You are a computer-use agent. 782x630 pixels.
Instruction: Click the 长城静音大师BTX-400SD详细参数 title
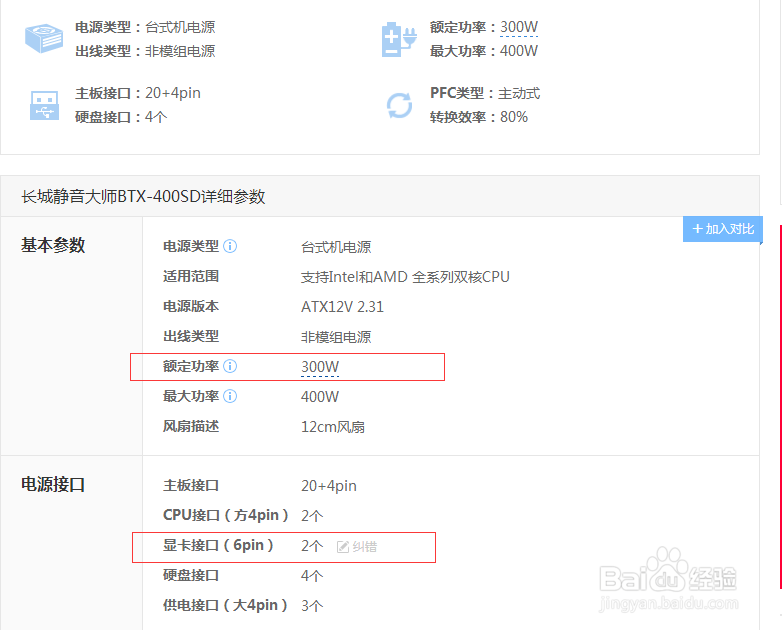[143, 197]
